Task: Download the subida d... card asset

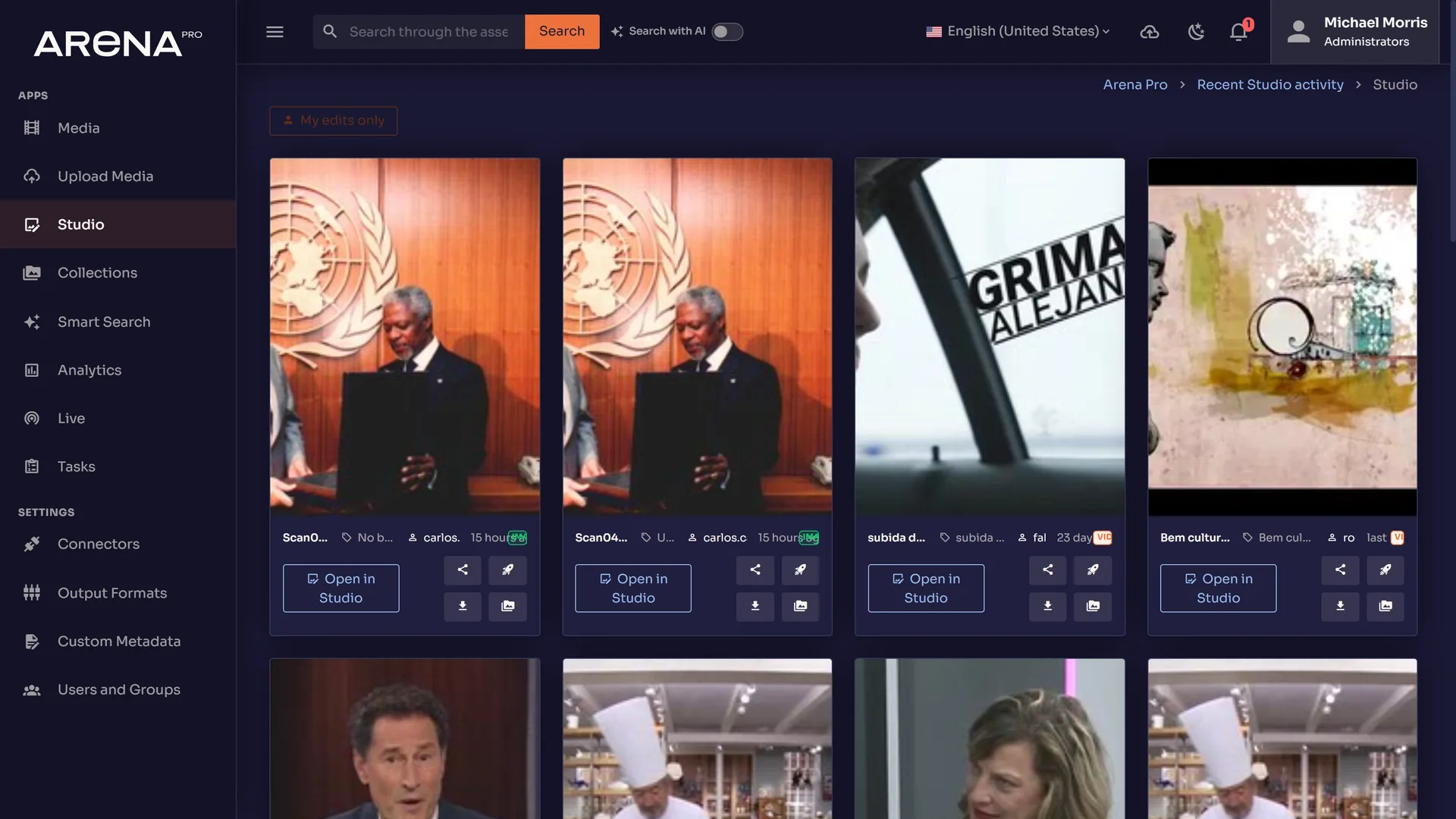Action: pos(1048,606)
